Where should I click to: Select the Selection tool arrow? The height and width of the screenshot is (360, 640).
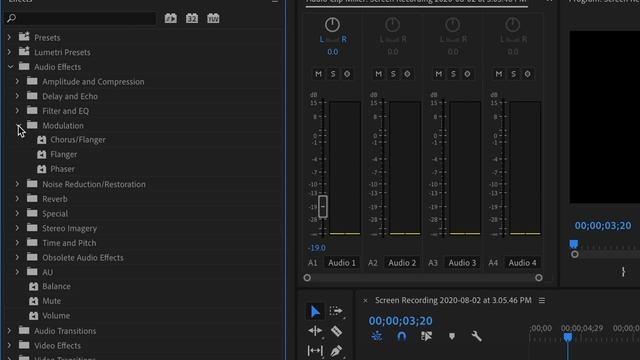click(x=315, y=311)
